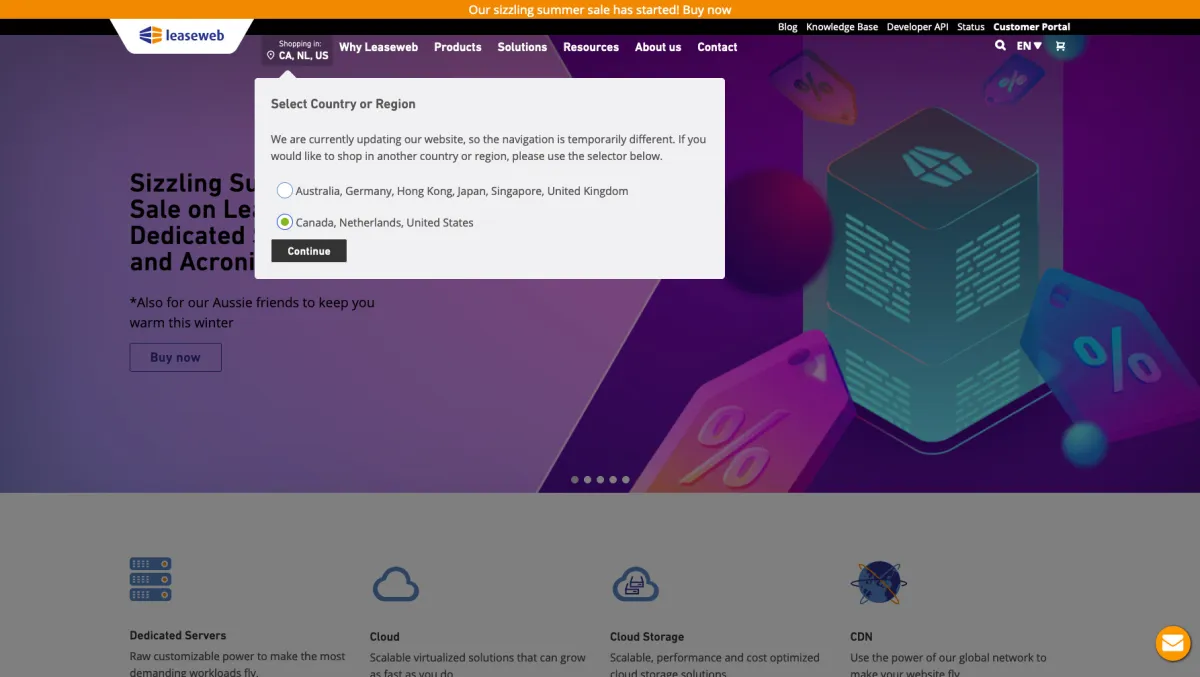Viewport: 1200px width, 677px height.
Task: Click the orange mail chat icon
Action: pos(1172,643)
